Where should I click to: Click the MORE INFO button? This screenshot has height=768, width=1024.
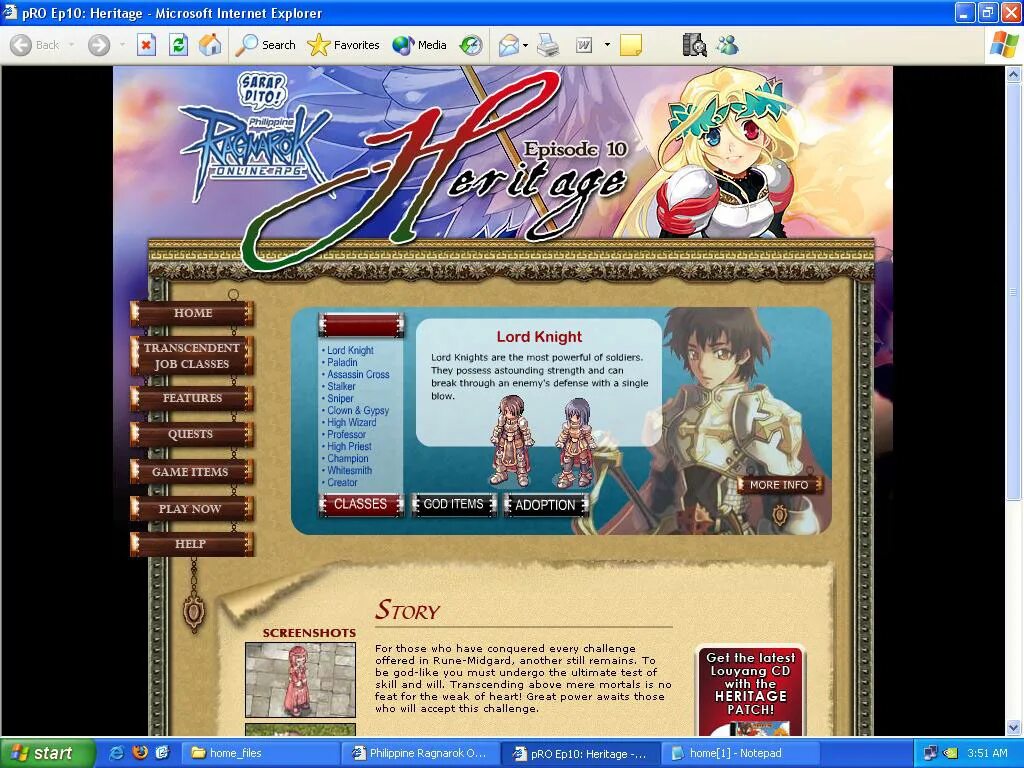click(779, 485)
